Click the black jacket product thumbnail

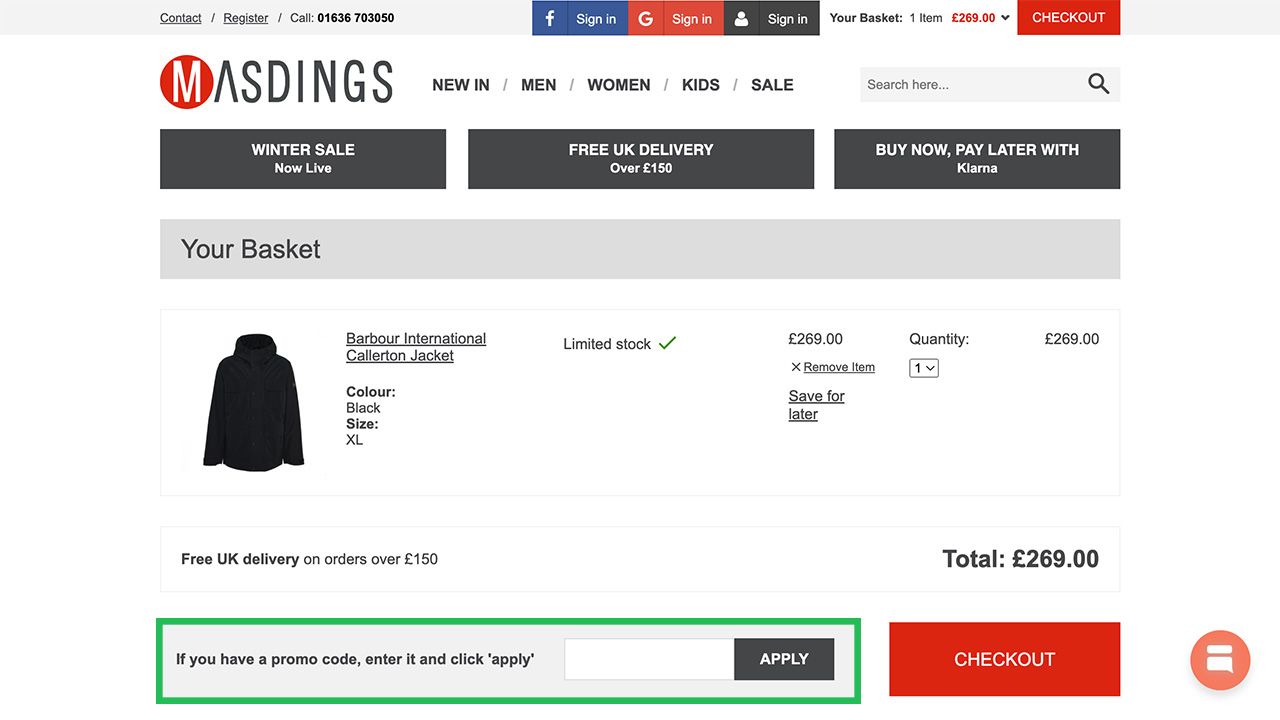[254, 402]
